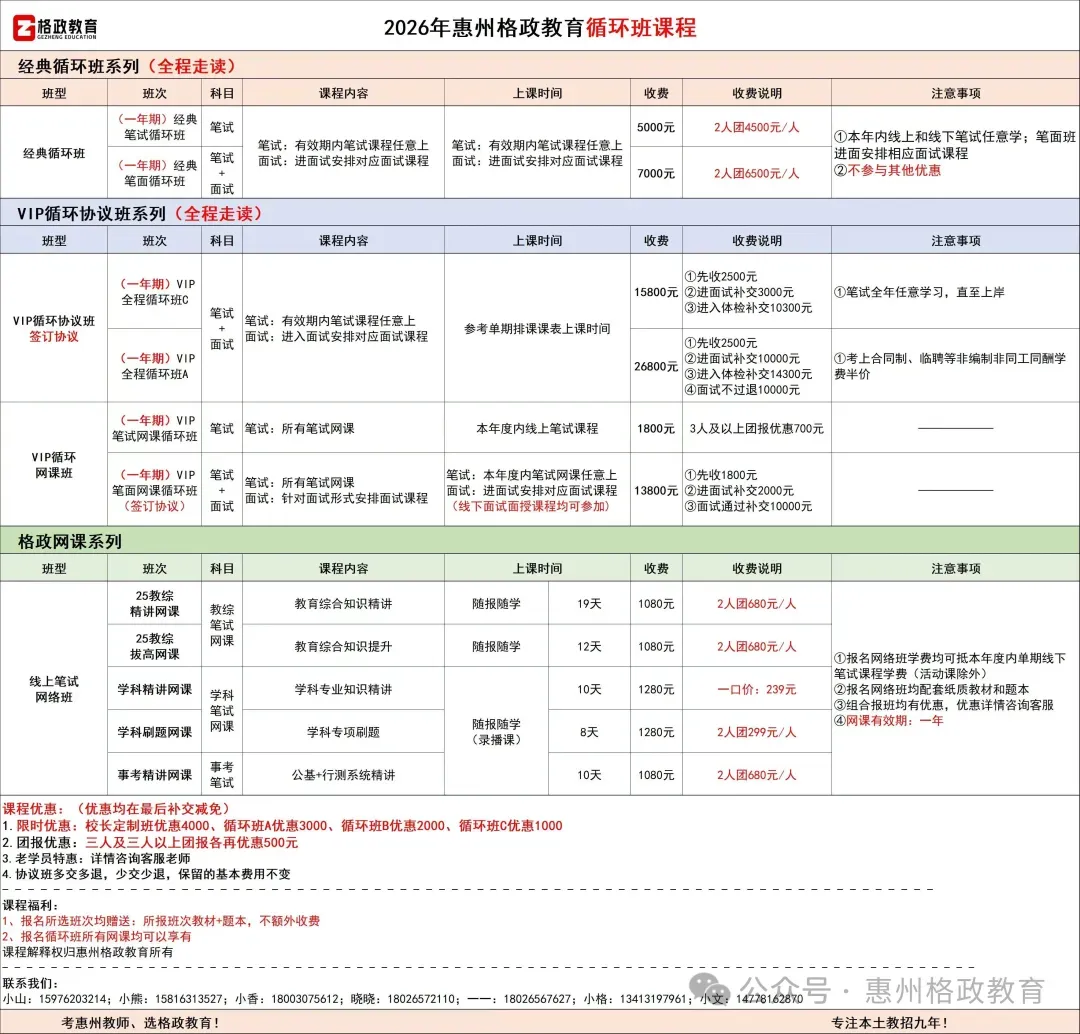Viewport: 1080px width, 1034px height.
Task: Click the 7000元 fee cell
Action: pos(656,174)
